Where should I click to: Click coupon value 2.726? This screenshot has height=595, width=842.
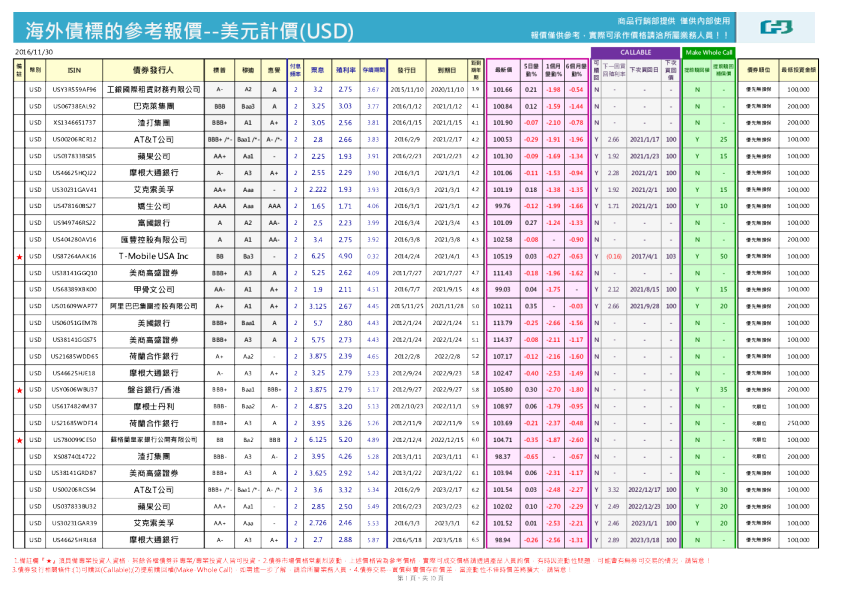(x=318, y=523)
